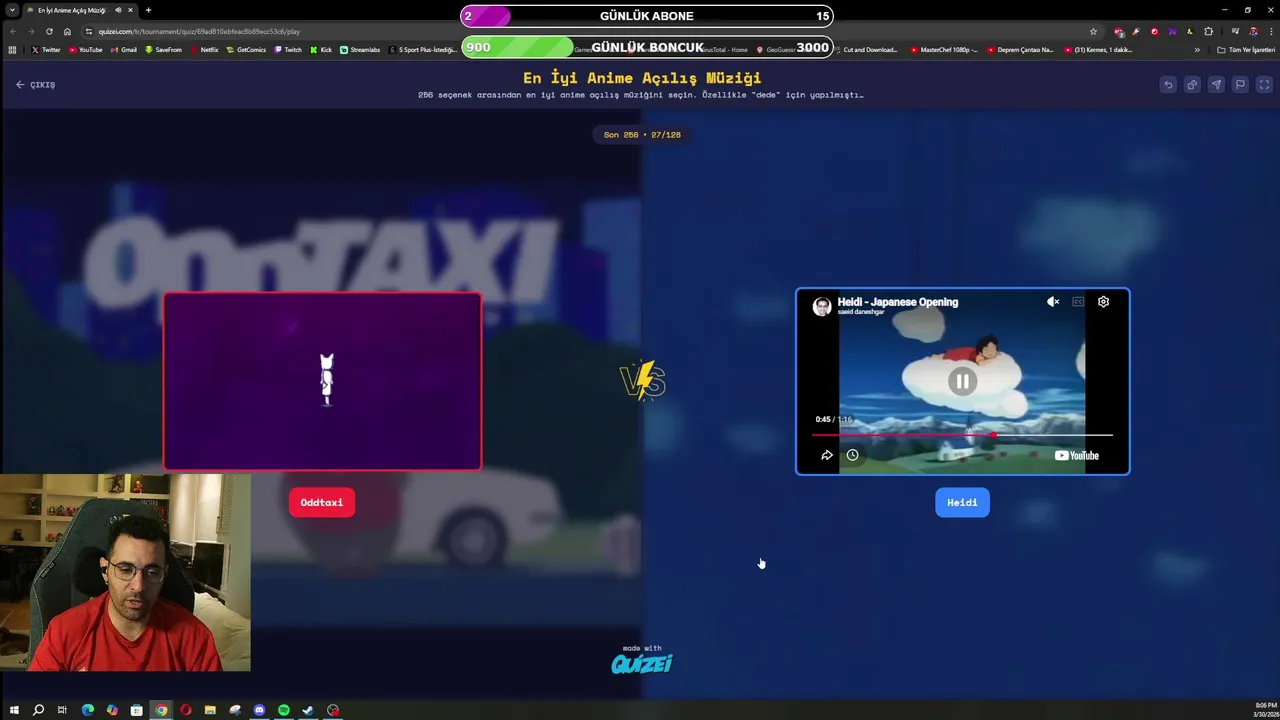Enter fullscreen with the quiz header icon
Screen dimensions: 1280x720
coord(1264,85)
